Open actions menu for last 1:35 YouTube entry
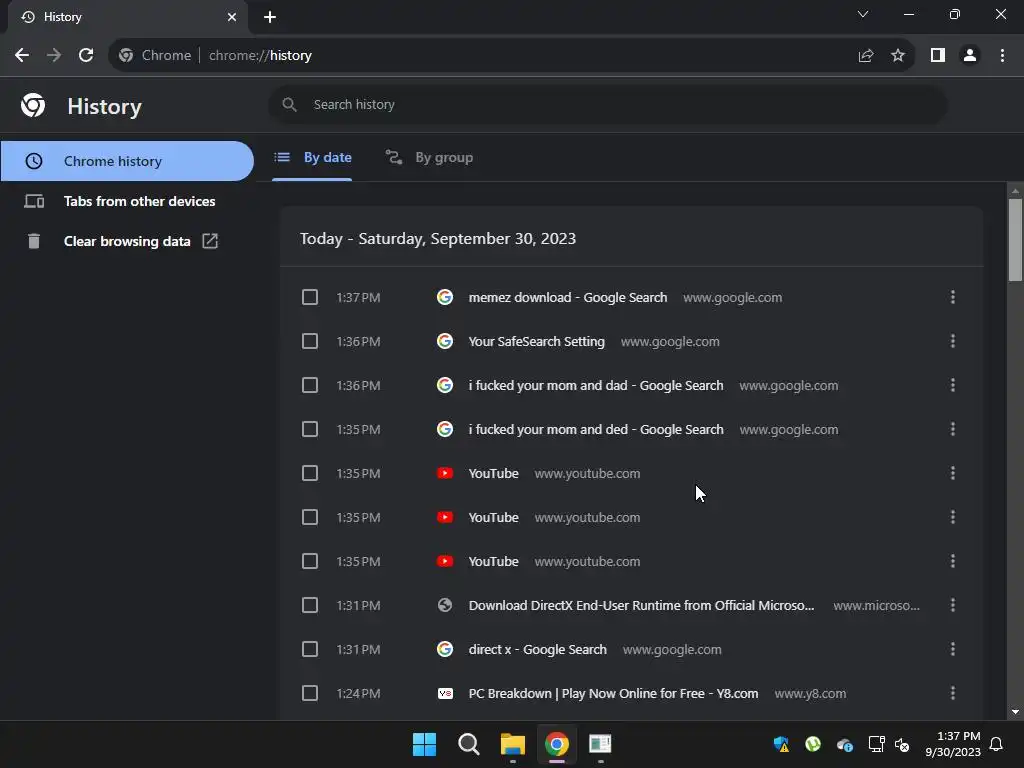Image resolution: width=1024 pixels, height=768 pixels. point(953,561)
